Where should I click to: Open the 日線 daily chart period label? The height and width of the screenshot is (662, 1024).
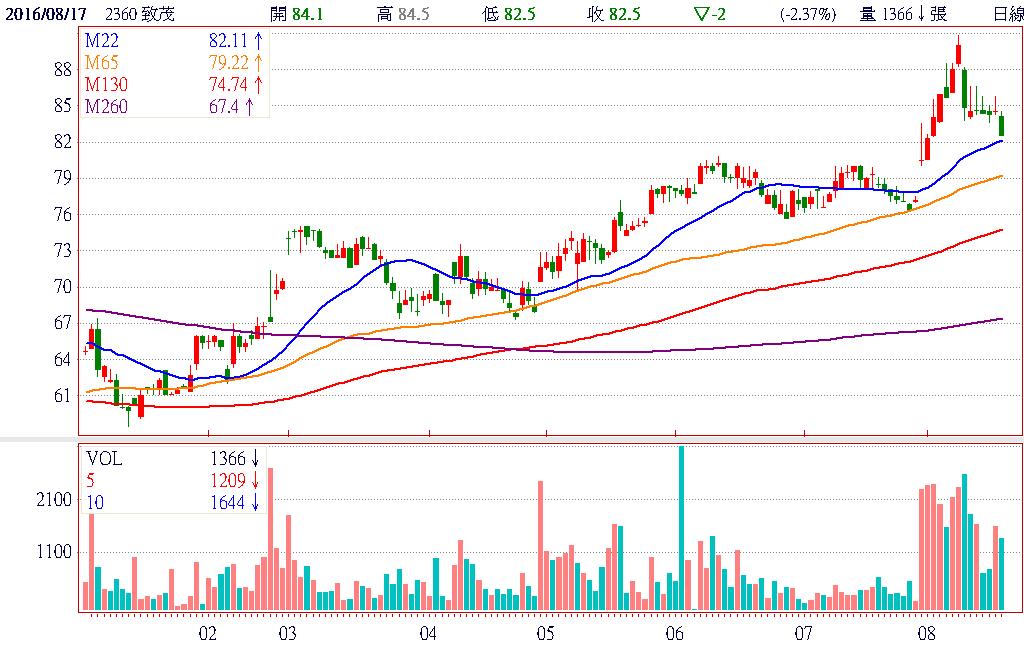1007,14
